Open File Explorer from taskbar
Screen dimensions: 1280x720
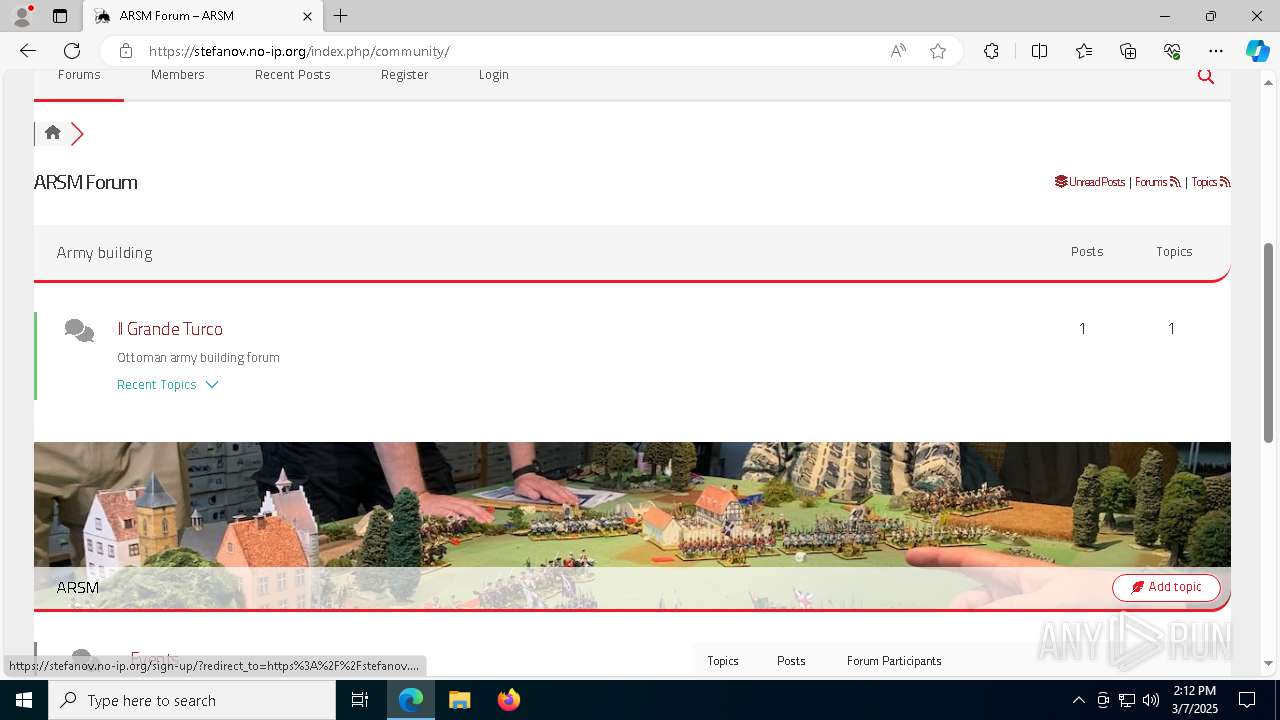[x=459, y=700]
